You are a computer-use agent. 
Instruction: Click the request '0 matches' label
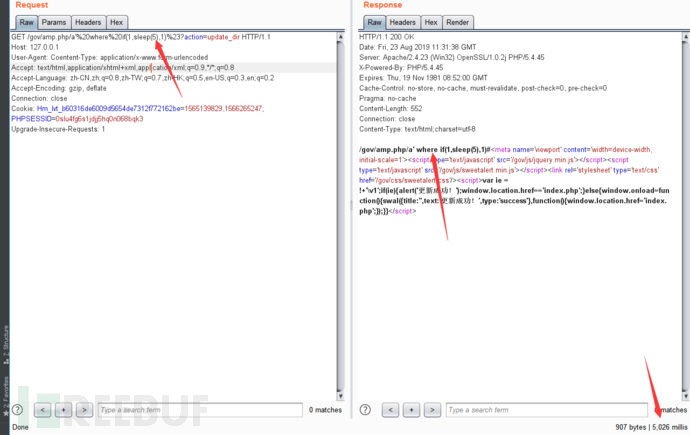click(x=325, y=410)
